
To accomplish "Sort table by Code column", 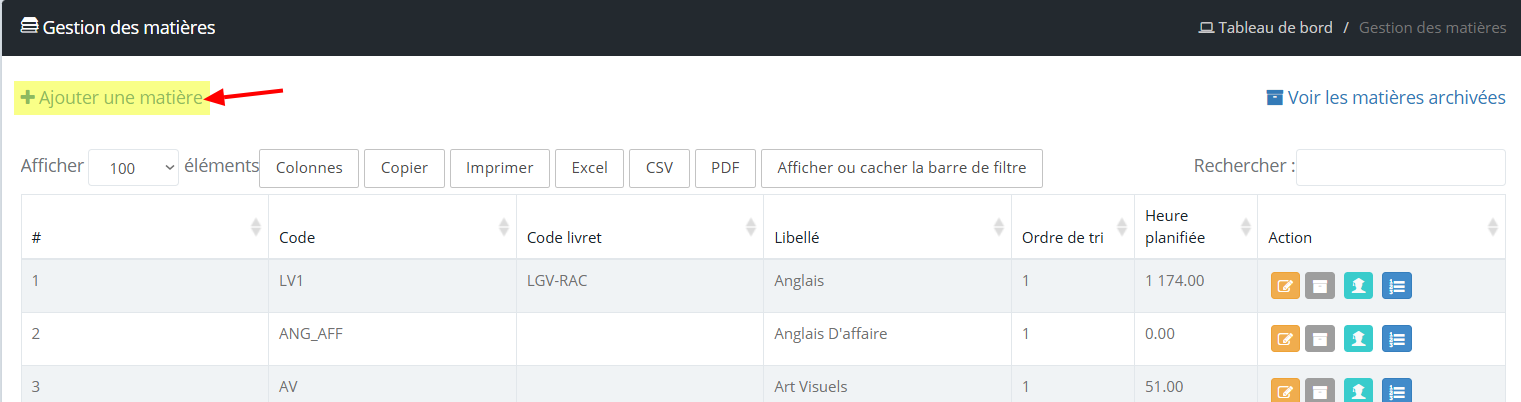I will point(392,227).
